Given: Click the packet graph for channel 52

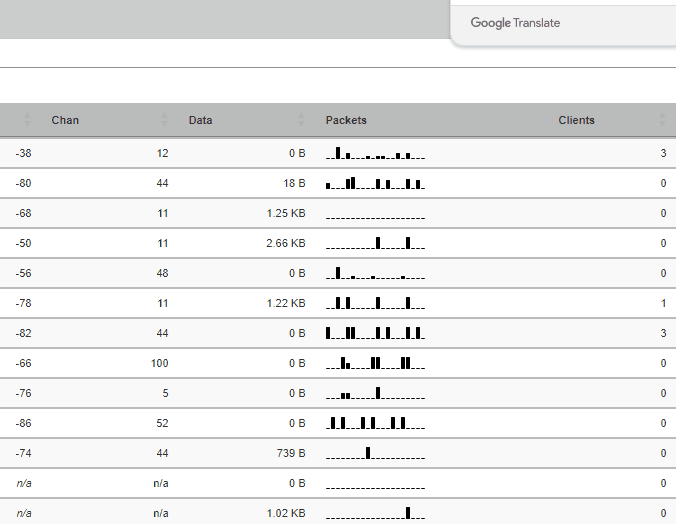Looking at the screenshot, I should [x=375, y=423].
